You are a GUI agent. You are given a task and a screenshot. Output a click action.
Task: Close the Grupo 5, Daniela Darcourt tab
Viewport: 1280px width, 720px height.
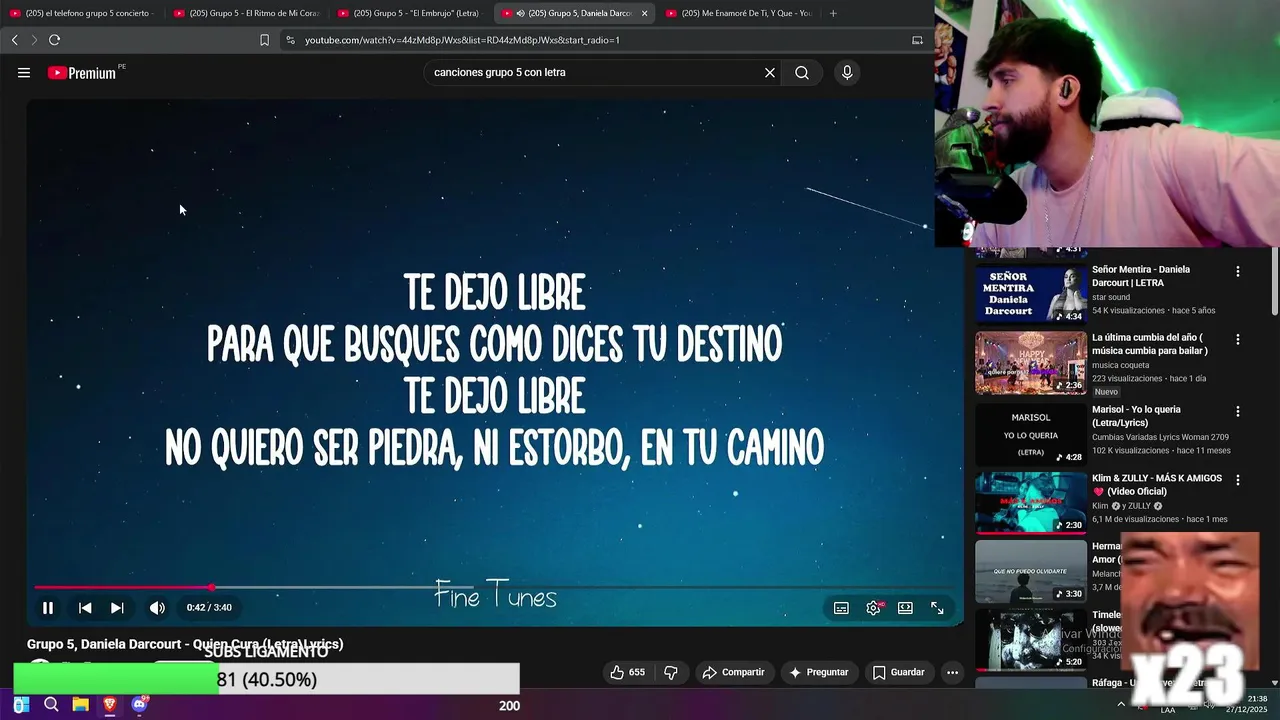(644, 13)
